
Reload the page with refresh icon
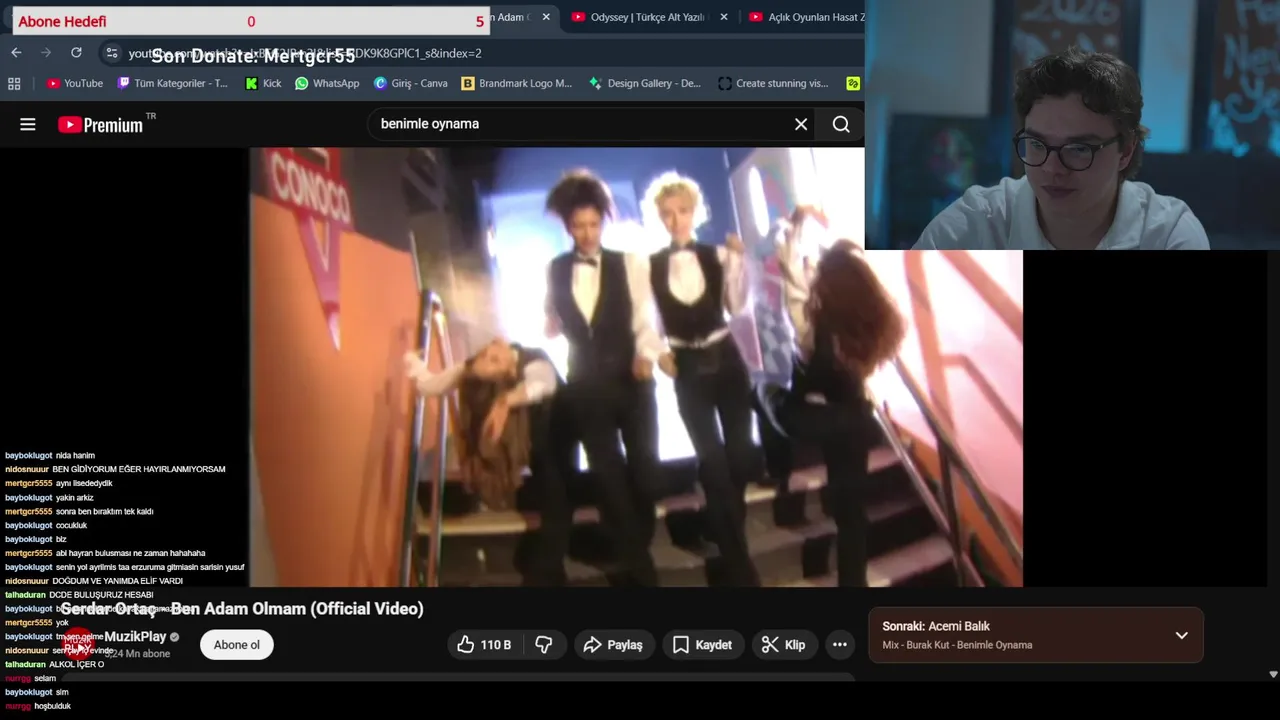(x=76, y=53)
